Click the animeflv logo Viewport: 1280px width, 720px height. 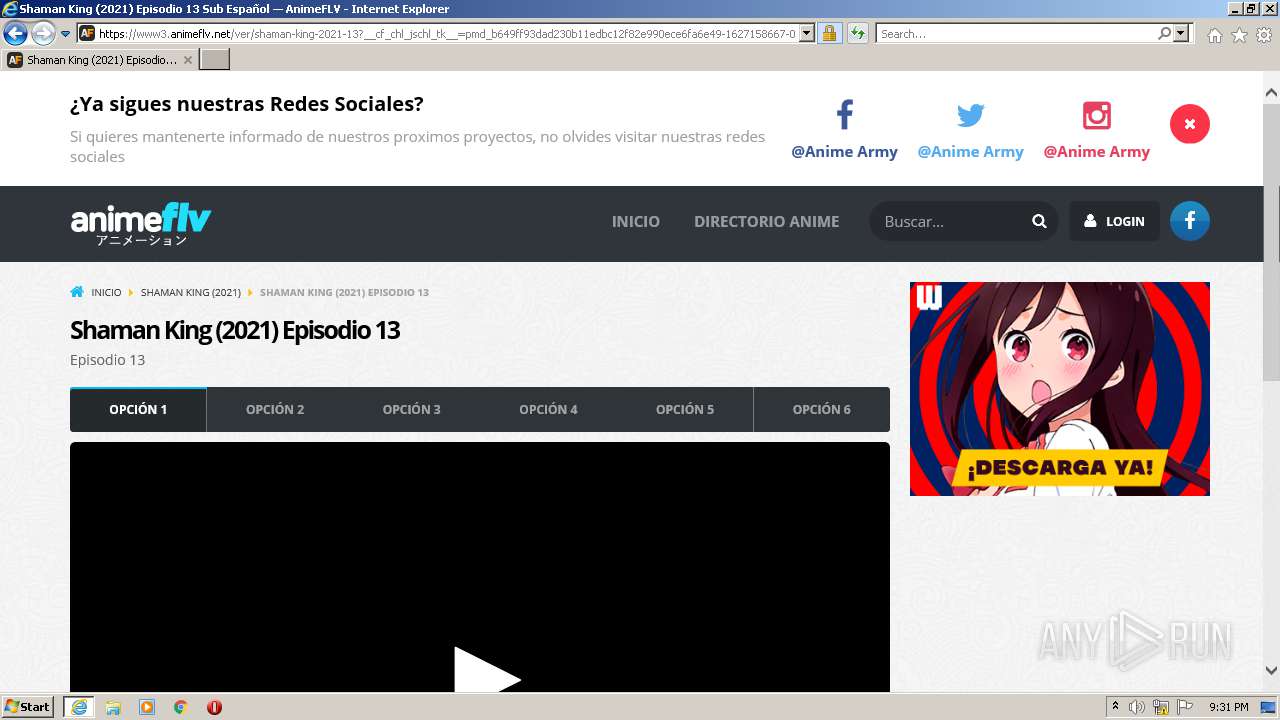coord(141,224)
